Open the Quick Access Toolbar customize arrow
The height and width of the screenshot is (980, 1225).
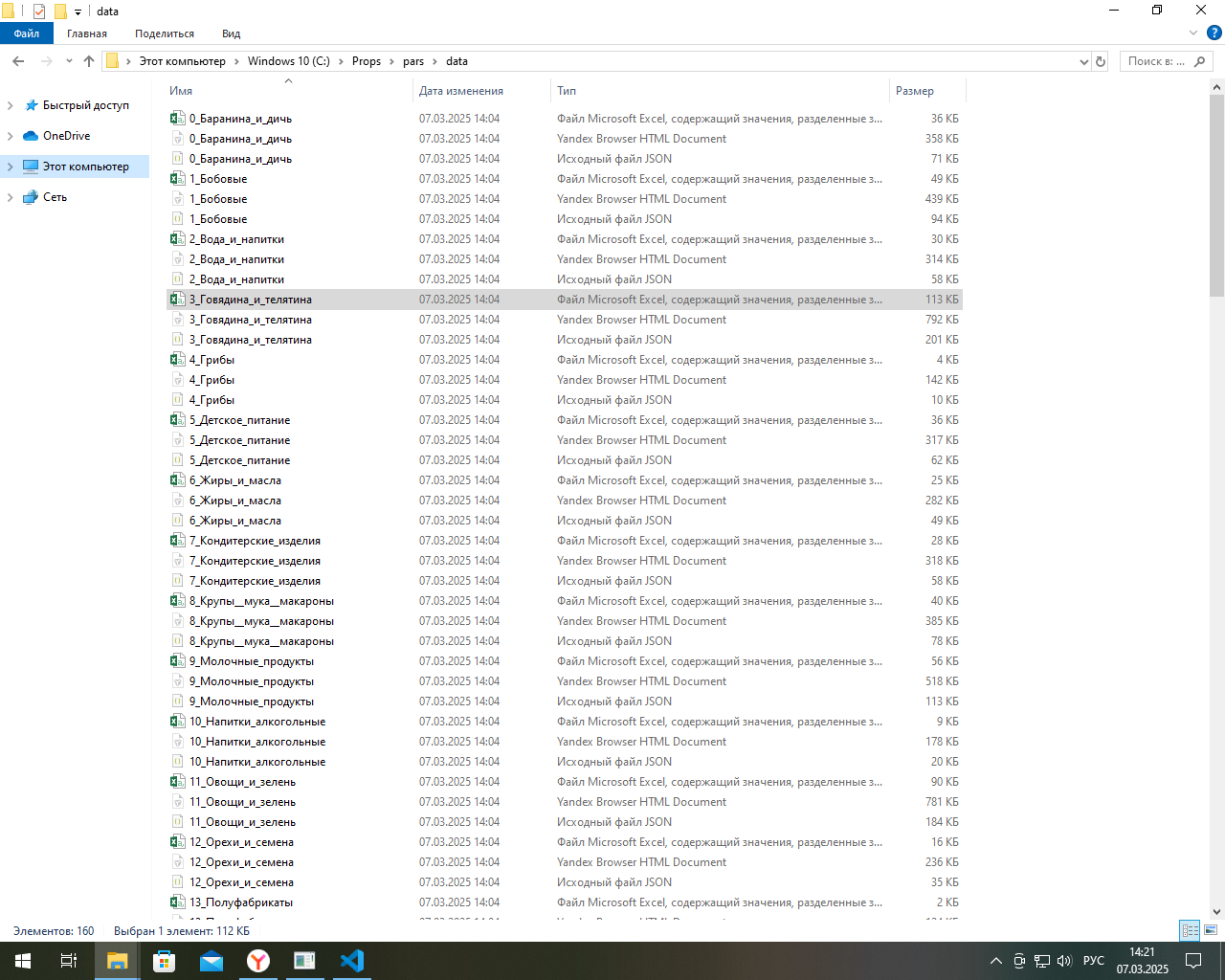(78, 12)
